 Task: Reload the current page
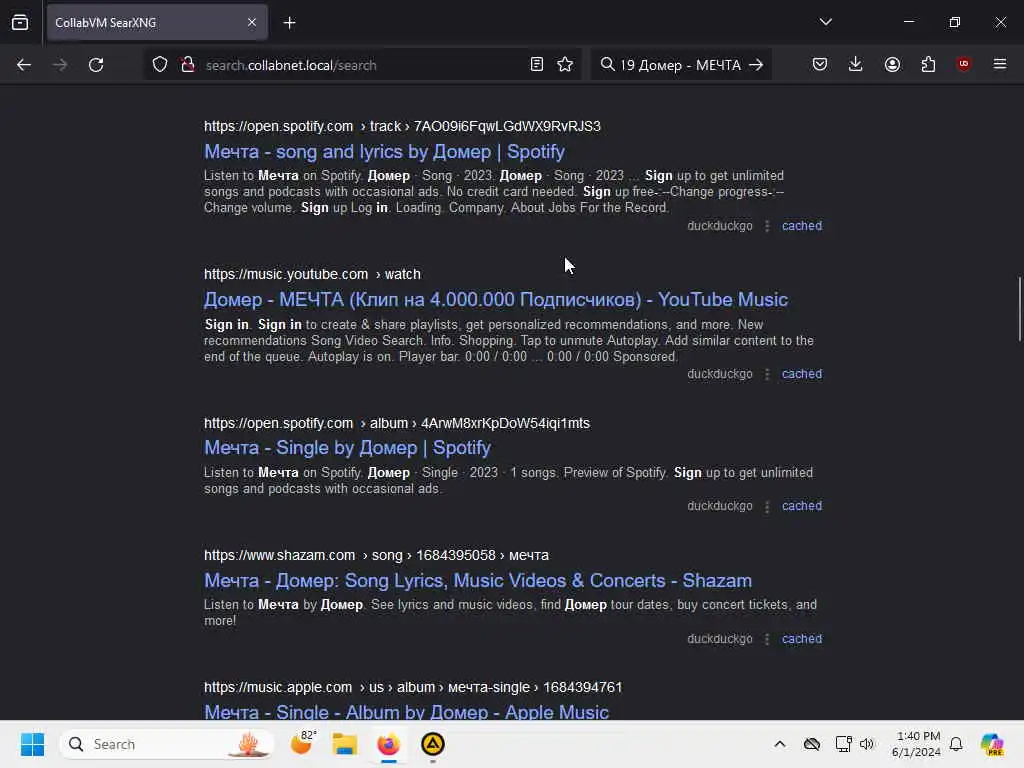click(96, 65)
